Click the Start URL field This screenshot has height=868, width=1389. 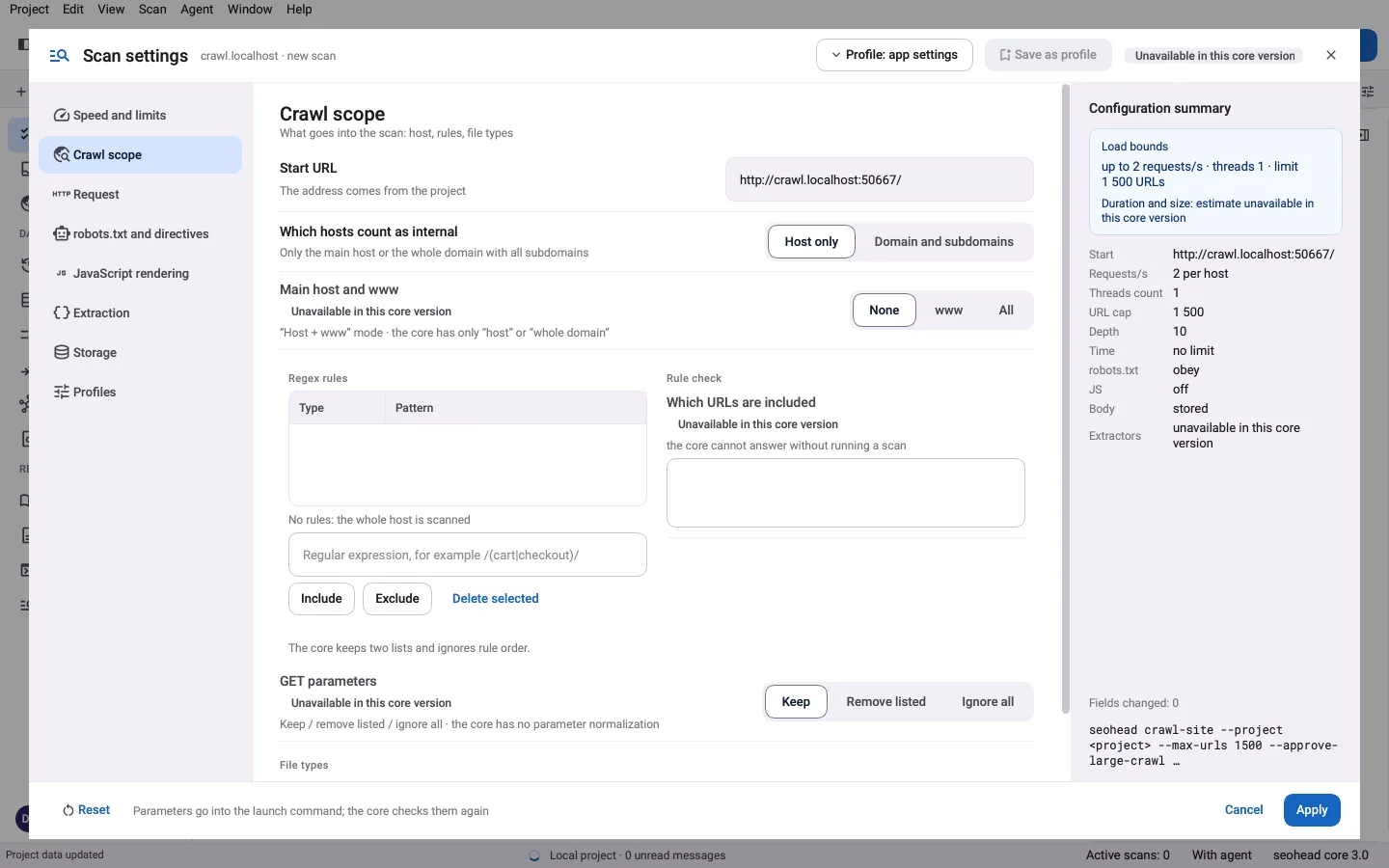[880, 180]
